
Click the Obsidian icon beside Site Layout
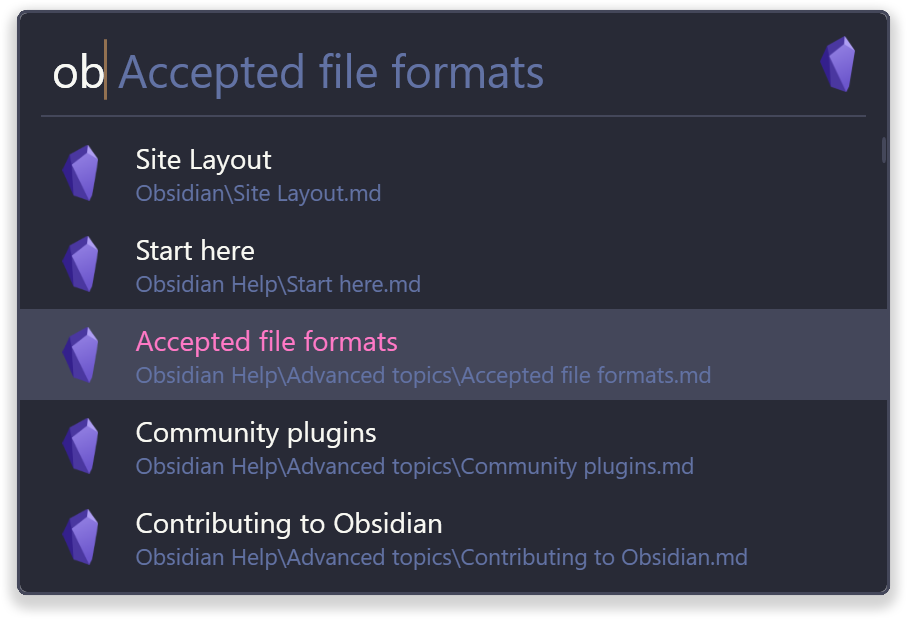[81, 173]
